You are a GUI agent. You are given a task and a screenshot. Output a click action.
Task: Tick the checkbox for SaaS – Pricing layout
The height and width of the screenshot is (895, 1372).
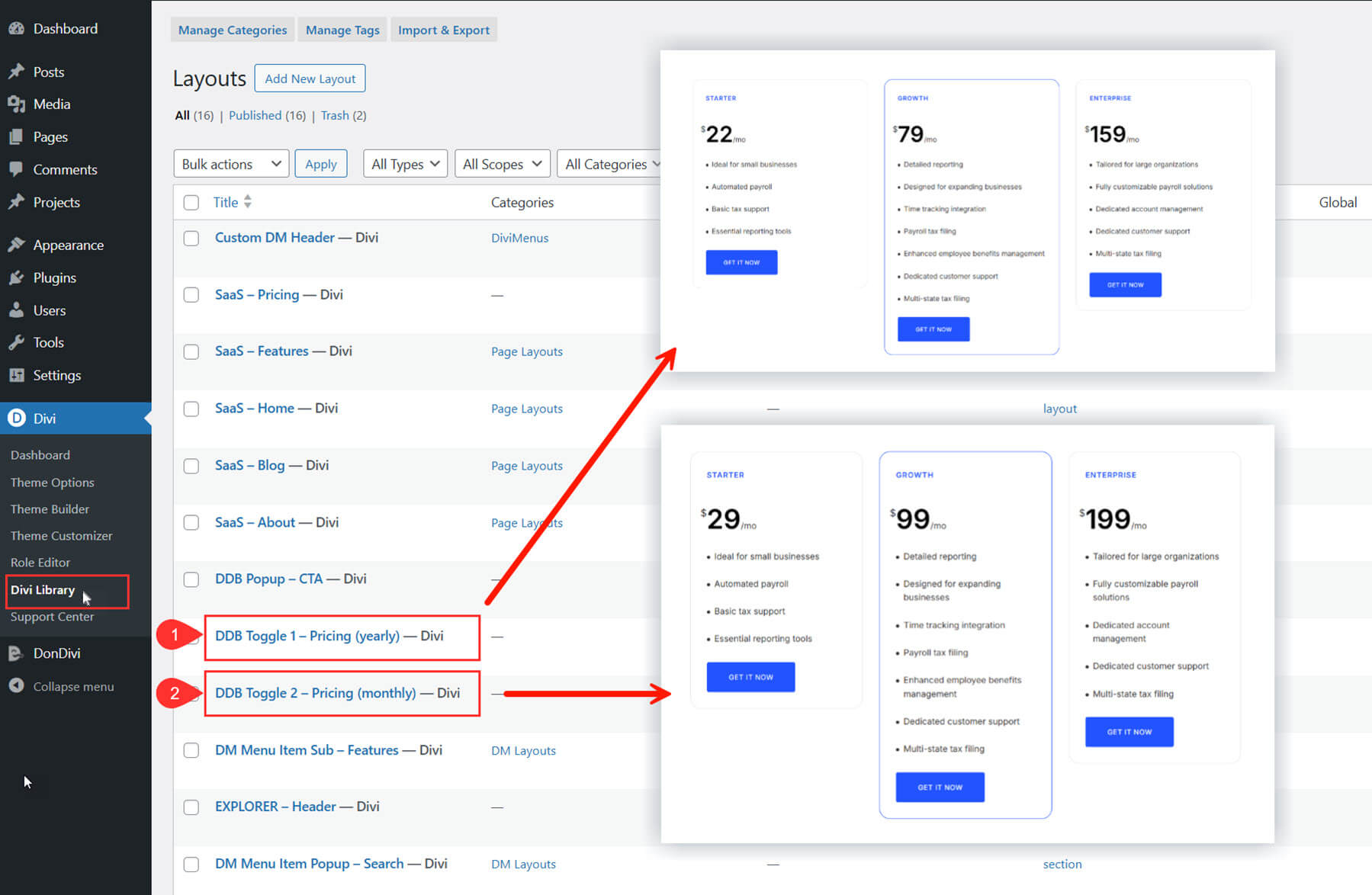pos(191,295)
